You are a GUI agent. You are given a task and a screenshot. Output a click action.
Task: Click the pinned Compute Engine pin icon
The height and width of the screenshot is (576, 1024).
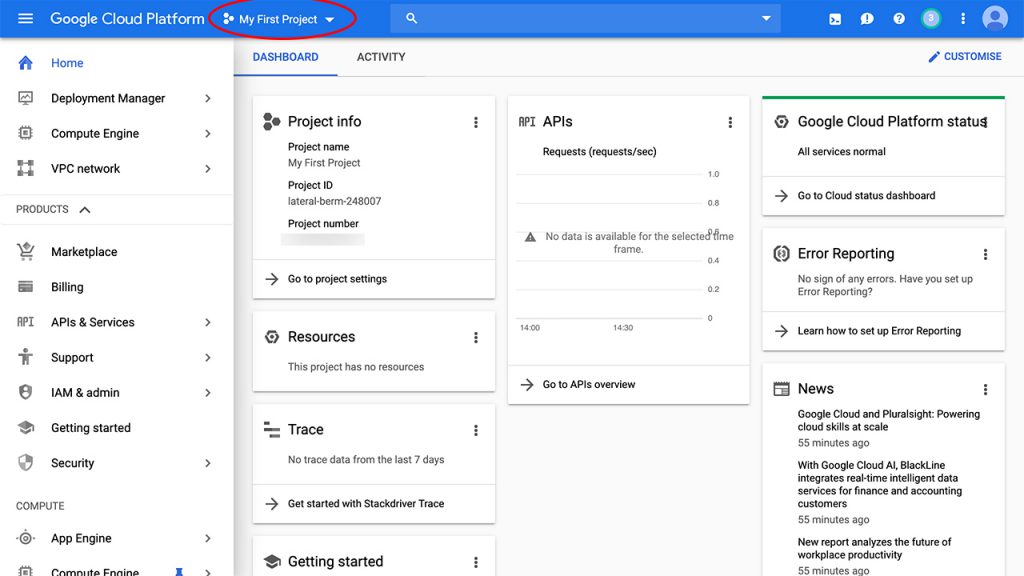coord(179,571)
